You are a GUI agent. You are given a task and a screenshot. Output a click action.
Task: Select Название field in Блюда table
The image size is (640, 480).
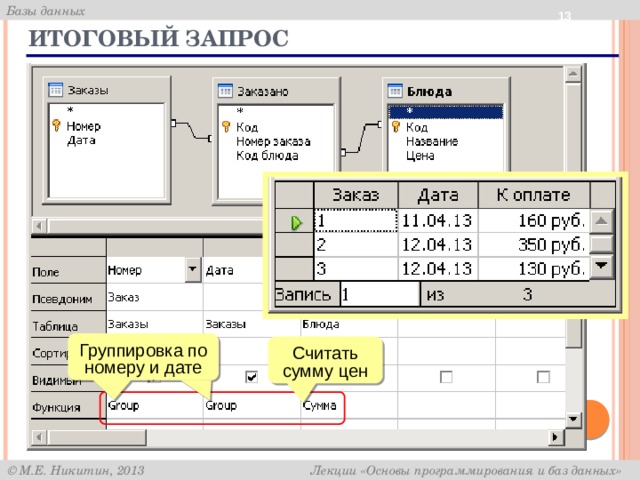pos(432,142)
